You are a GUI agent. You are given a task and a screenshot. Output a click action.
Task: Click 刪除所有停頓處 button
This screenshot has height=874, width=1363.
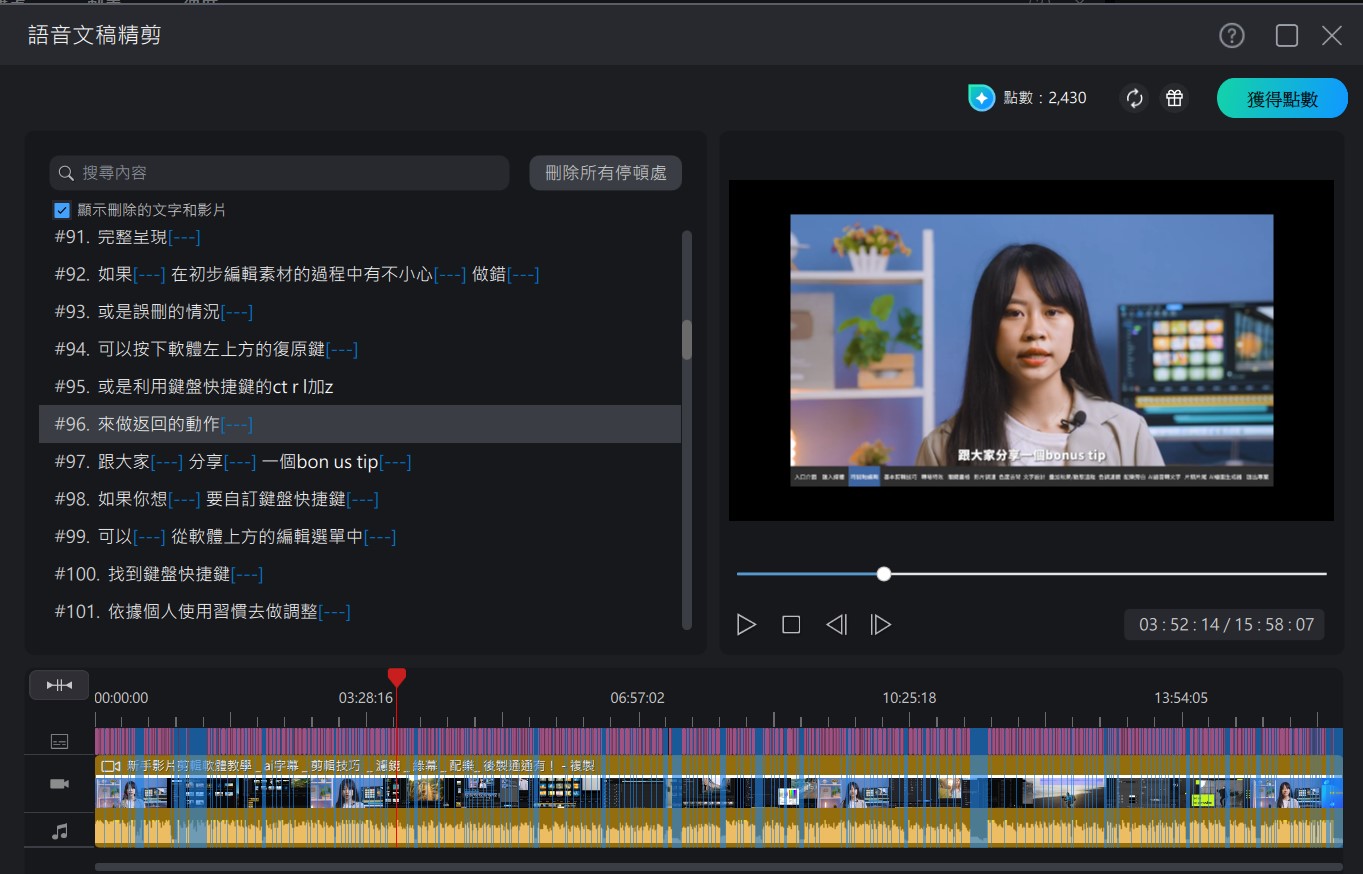(x=605, y=173)
